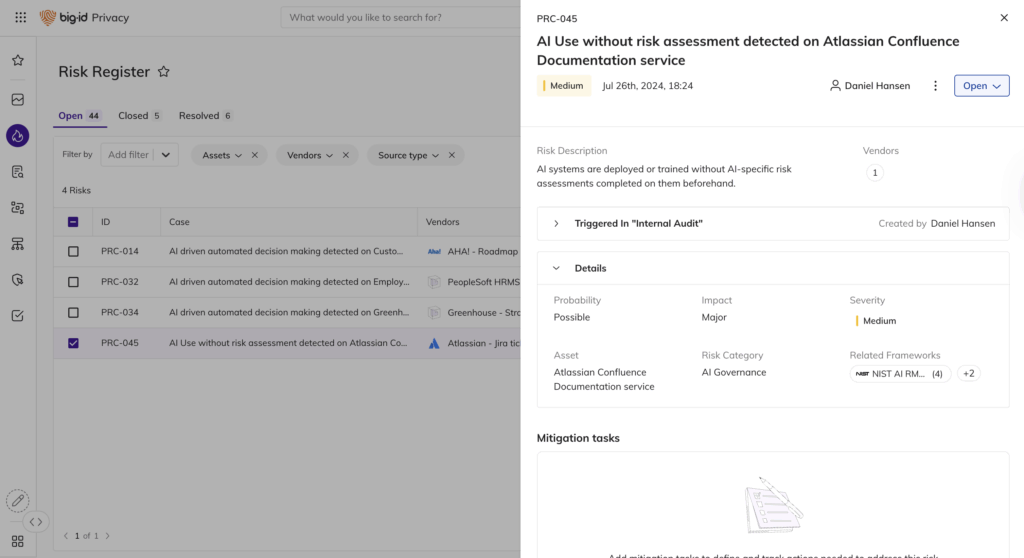This screenshot has height=558, width=1024.
Task: Collapse the Details section
Action: 557,268
